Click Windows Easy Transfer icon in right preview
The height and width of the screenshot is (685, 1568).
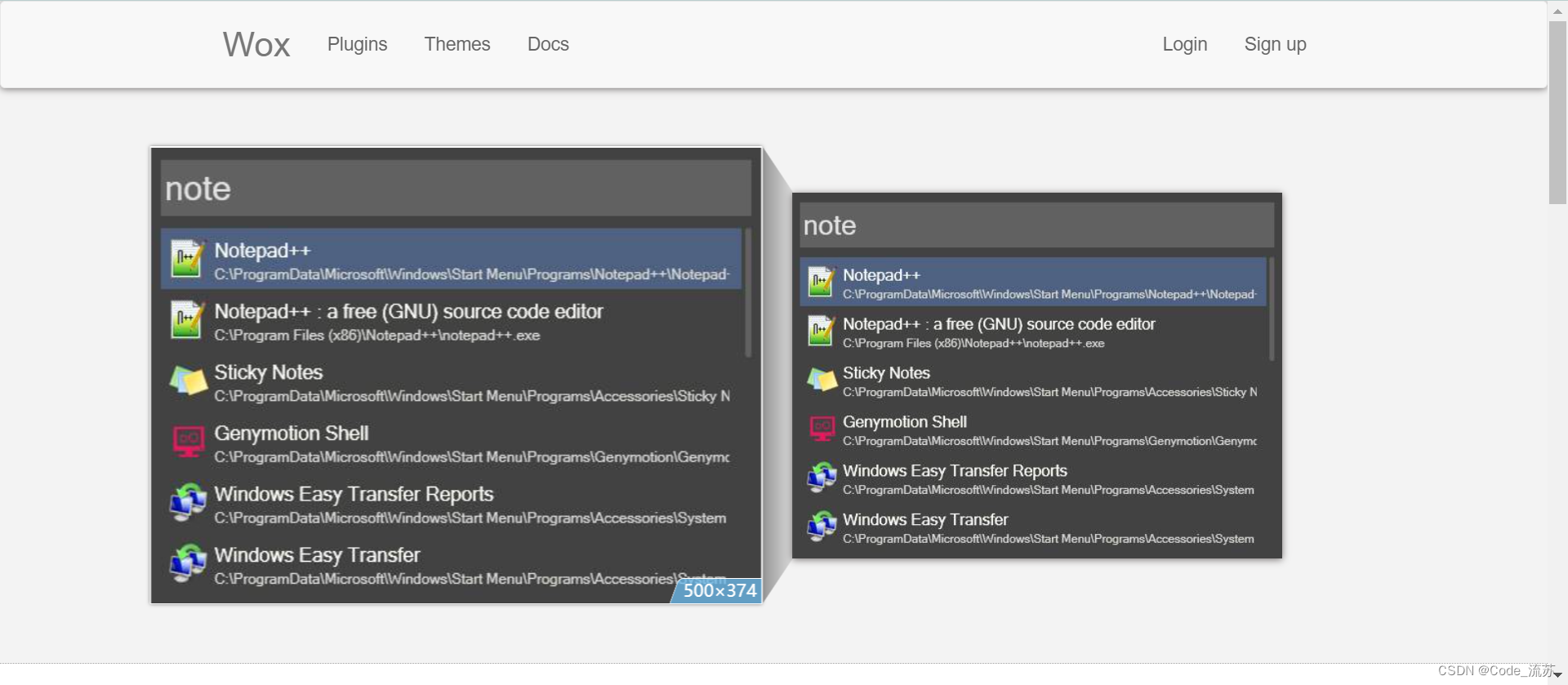(822, 527)
